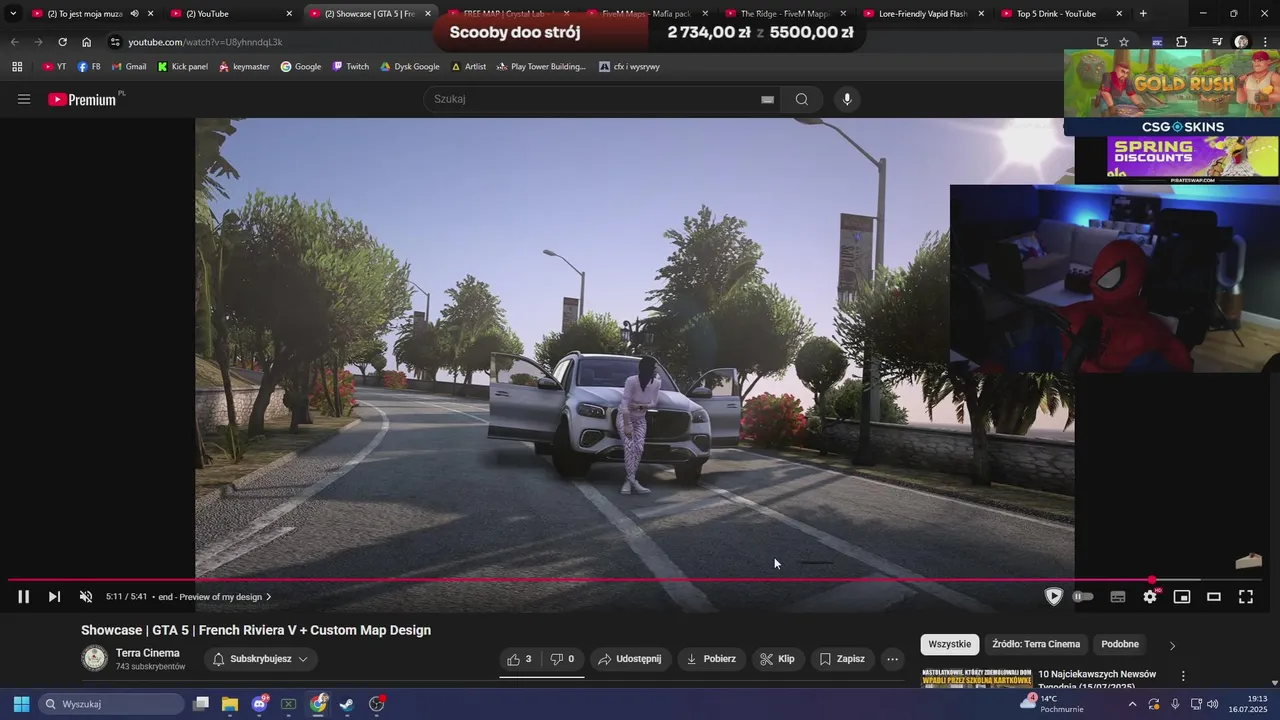Open File Explorer from taskbar
This screenshot has width=1280, height=720.
pos(230,704)
